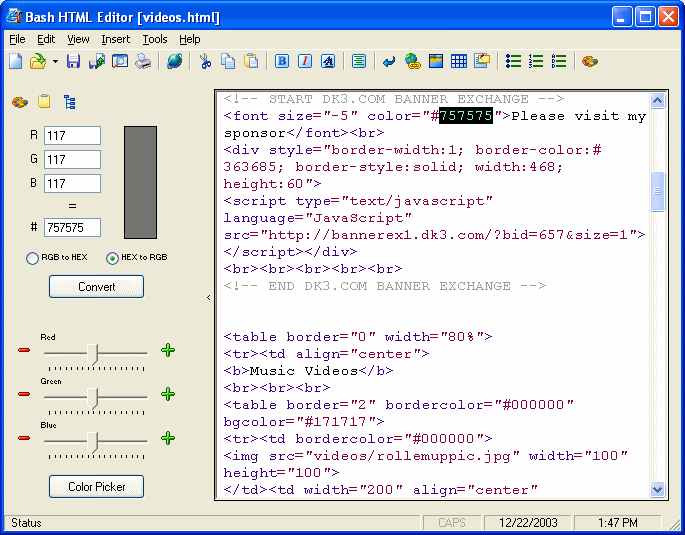Click the globe browser preview icon
Viewport: 685px width, 535px height.
pyautogui.click(x=175, y=62)
